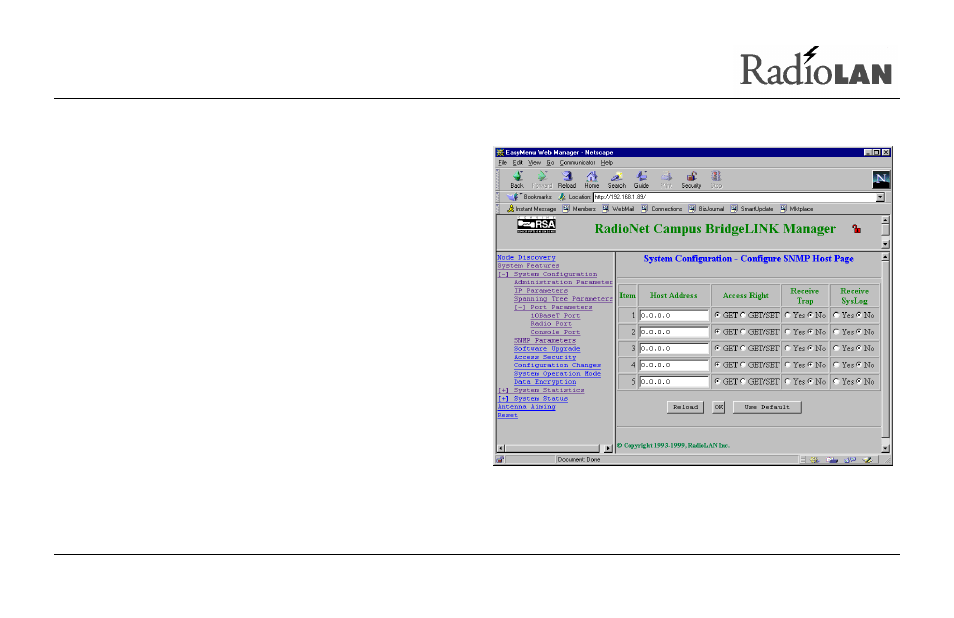Click the Location URL field
Viewport: 954px width, 618px height.
click(734, 197)
